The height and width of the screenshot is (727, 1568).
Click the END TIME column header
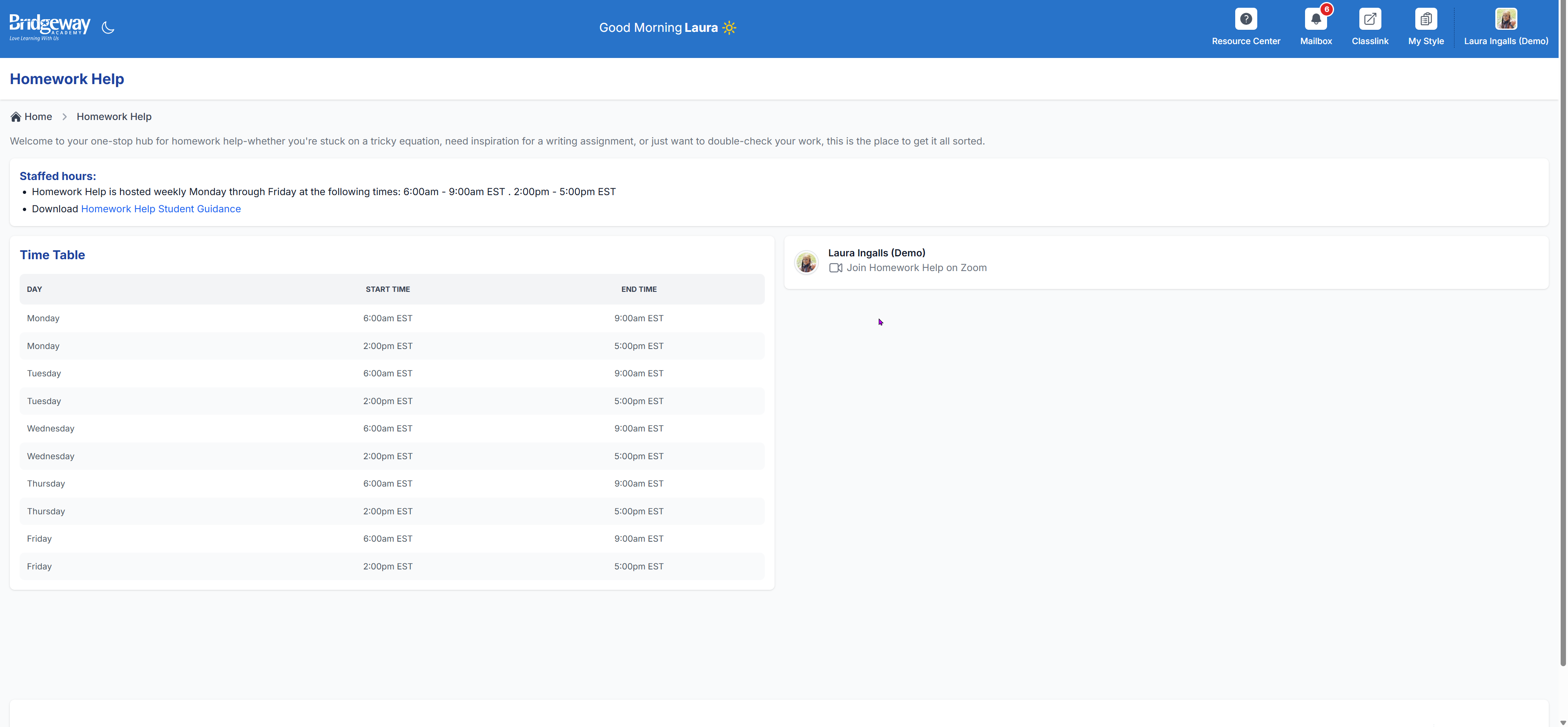tap(639, 289)
